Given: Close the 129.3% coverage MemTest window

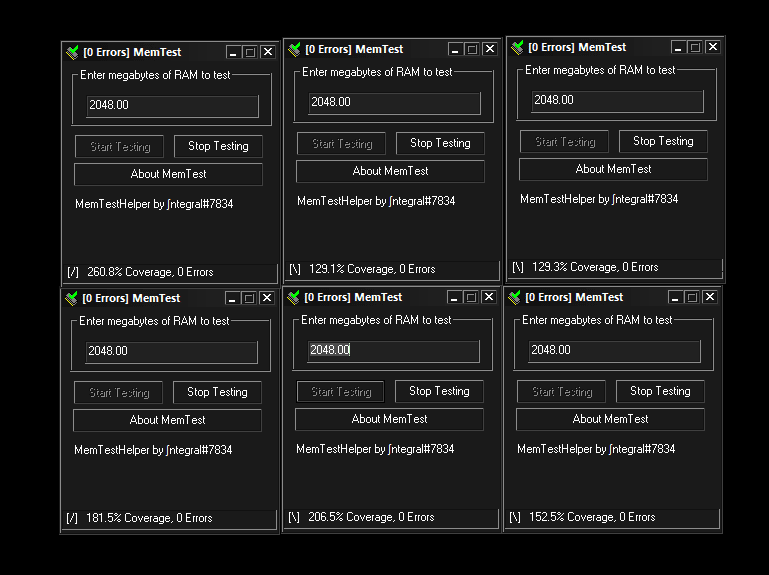Looking at the screenshot, I should (713, 47).
